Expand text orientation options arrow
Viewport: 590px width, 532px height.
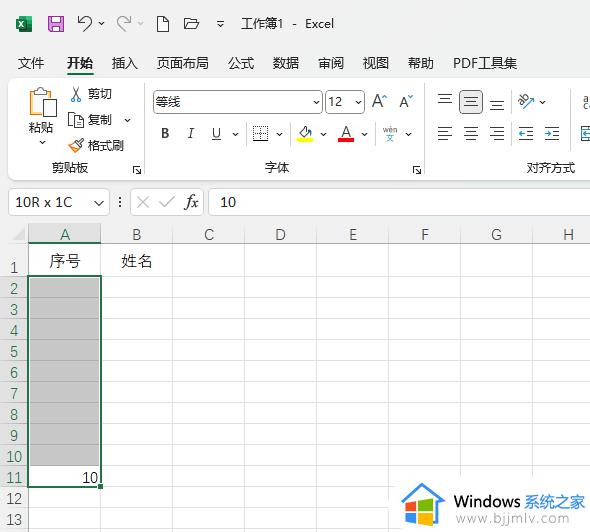(x=543, y=102)
